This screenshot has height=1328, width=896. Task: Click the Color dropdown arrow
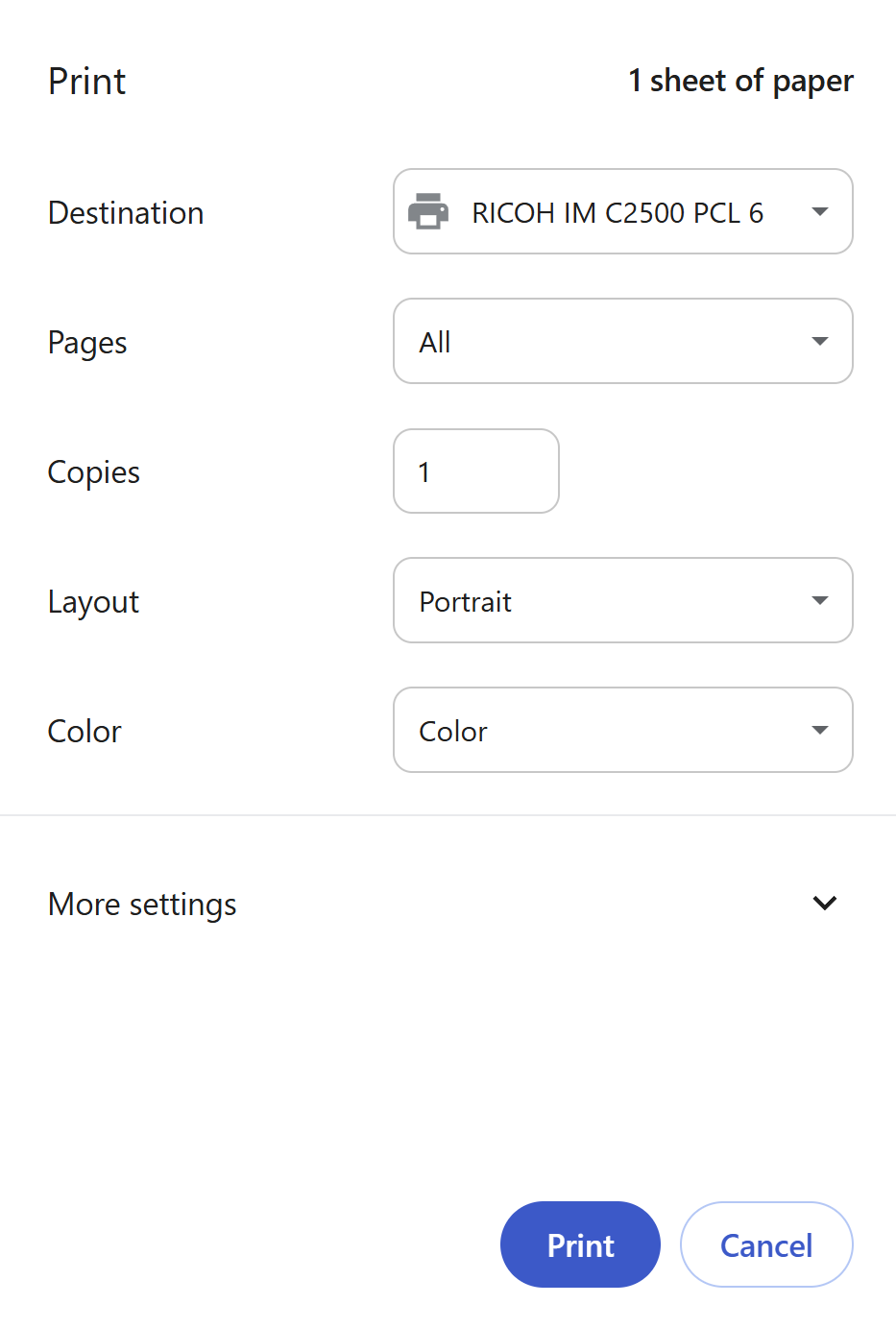click(819, 730)
